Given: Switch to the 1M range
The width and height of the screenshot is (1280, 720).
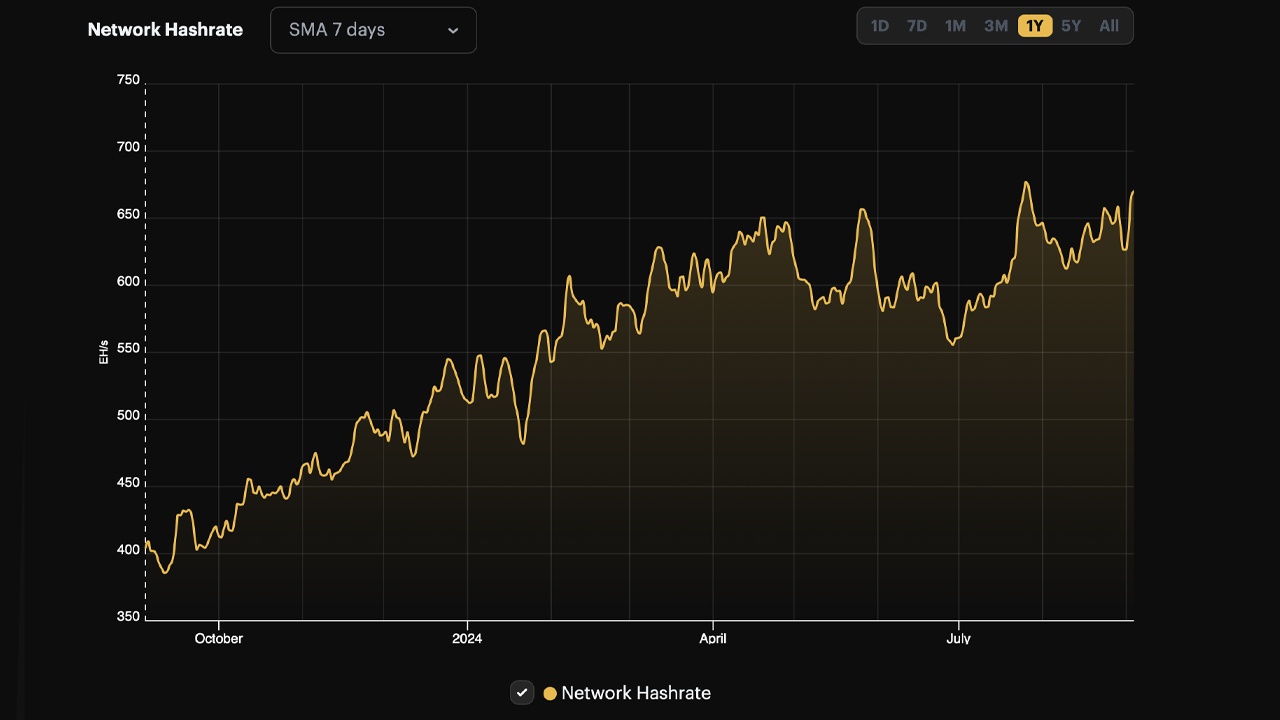Looking at the screenshot, I should [x=955, y=26].
